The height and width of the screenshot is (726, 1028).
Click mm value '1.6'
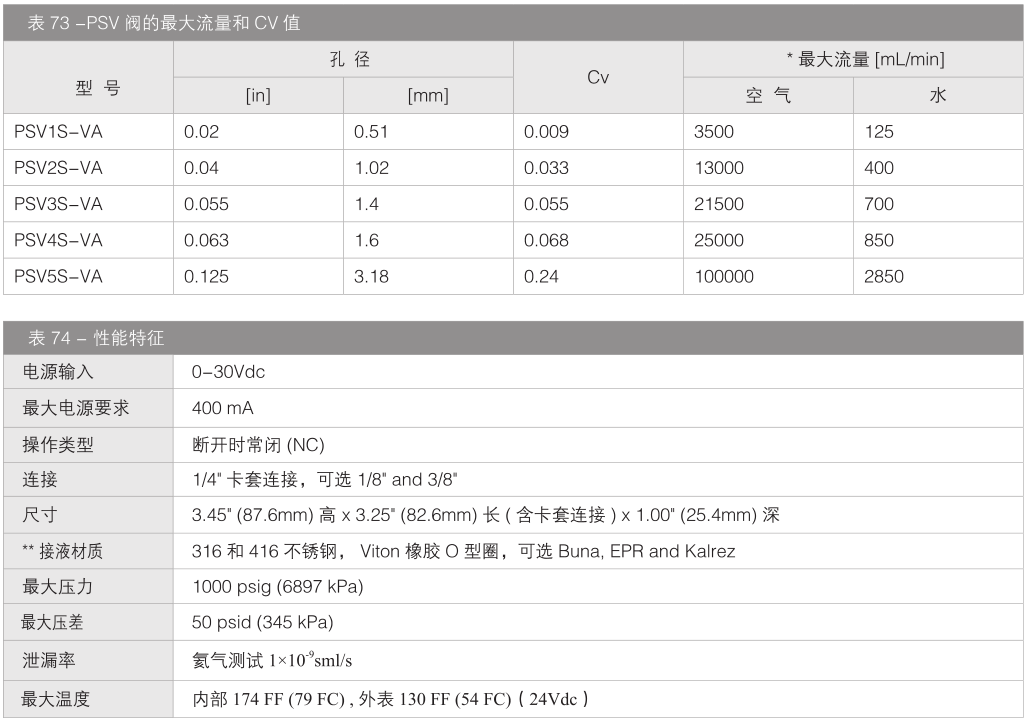pyautogui.click(x=366, y=240)
